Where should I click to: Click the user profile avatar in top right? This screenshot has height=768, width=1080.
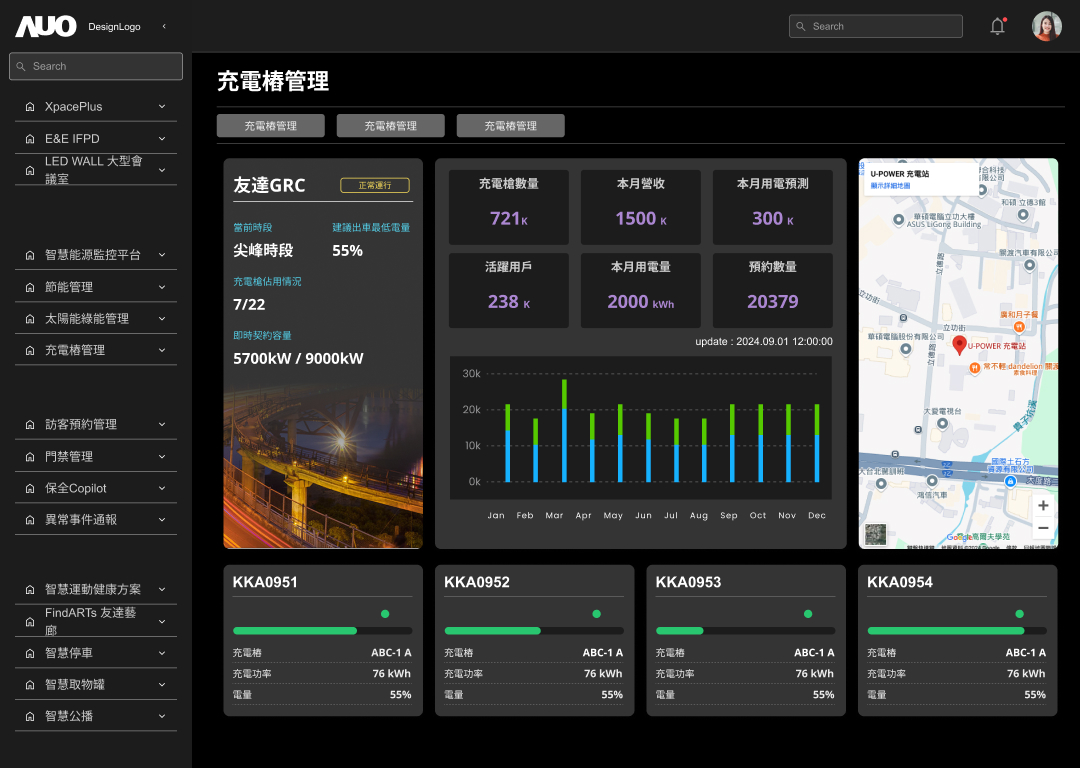coord(1046,25)
